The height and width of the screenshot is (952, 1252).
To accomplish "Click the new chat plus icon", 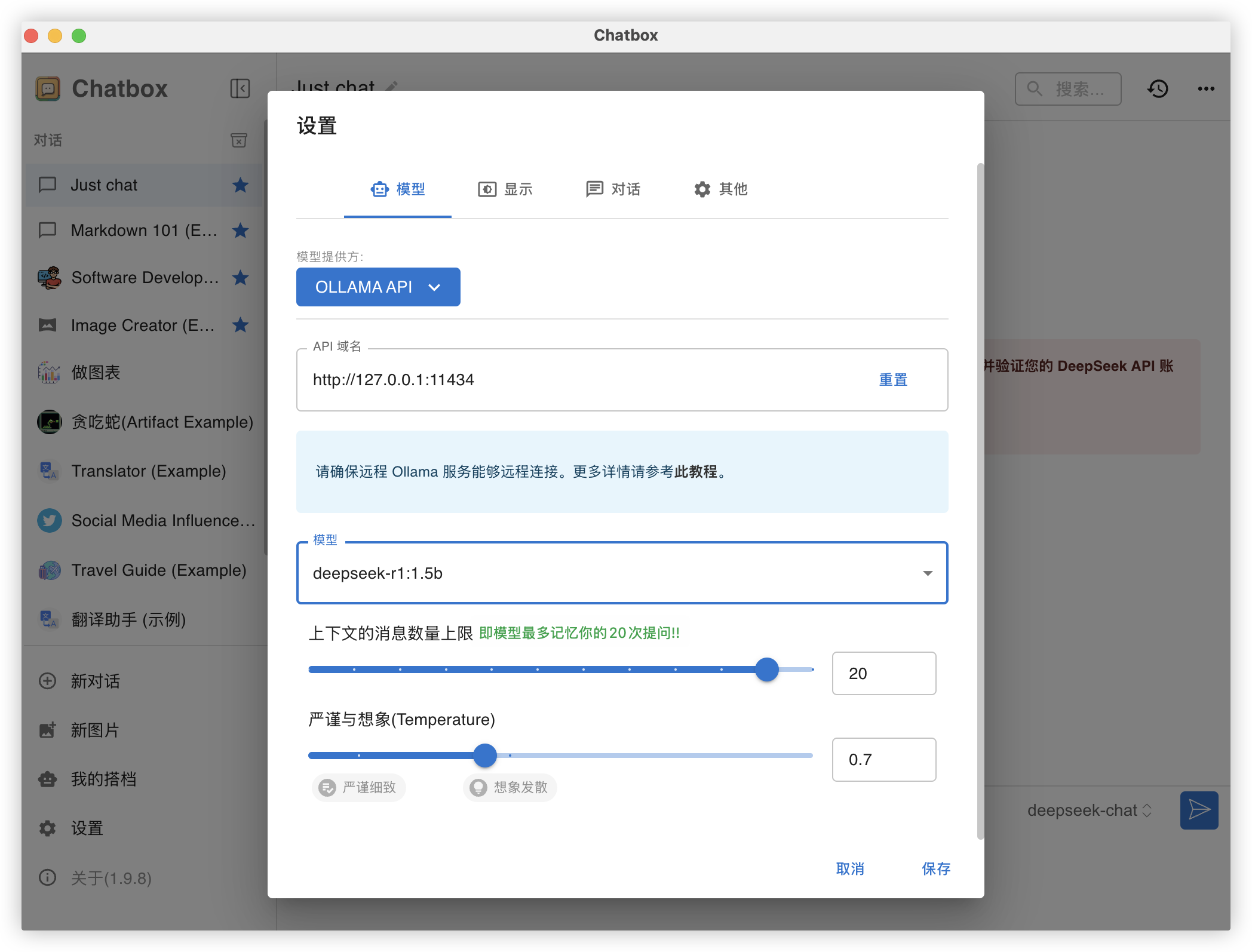I will click(48, 681).
